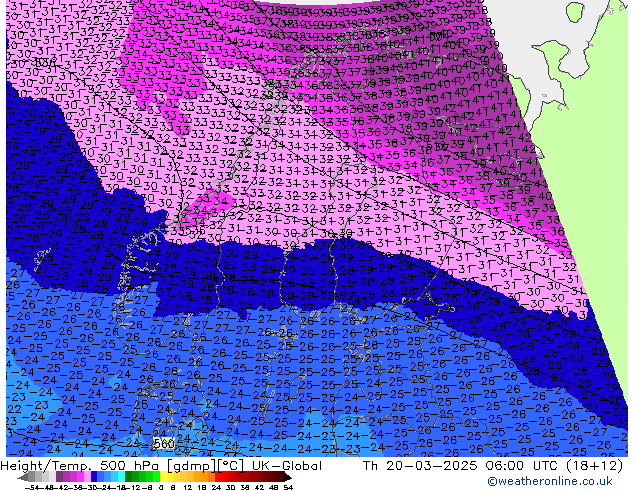Viewport: 634px width, 490px height.
Task: Click the (18+12) forecast run label
Action: (594, 466)
